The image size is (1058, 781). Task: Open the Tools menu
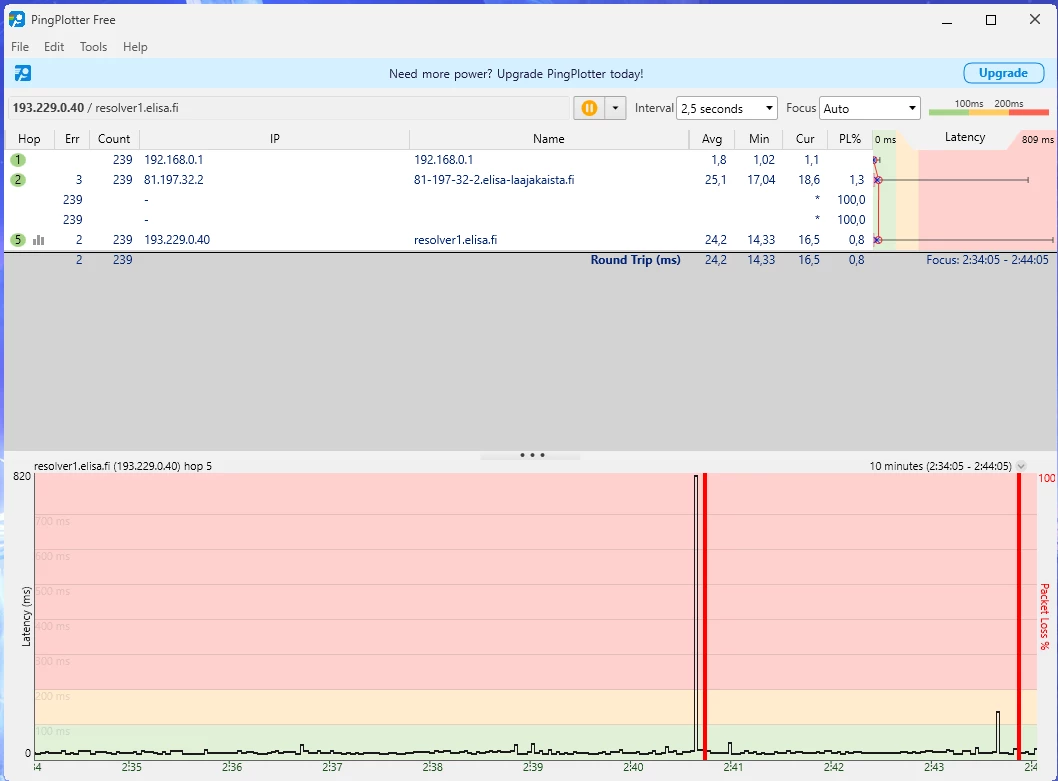(x=93, y=47)
